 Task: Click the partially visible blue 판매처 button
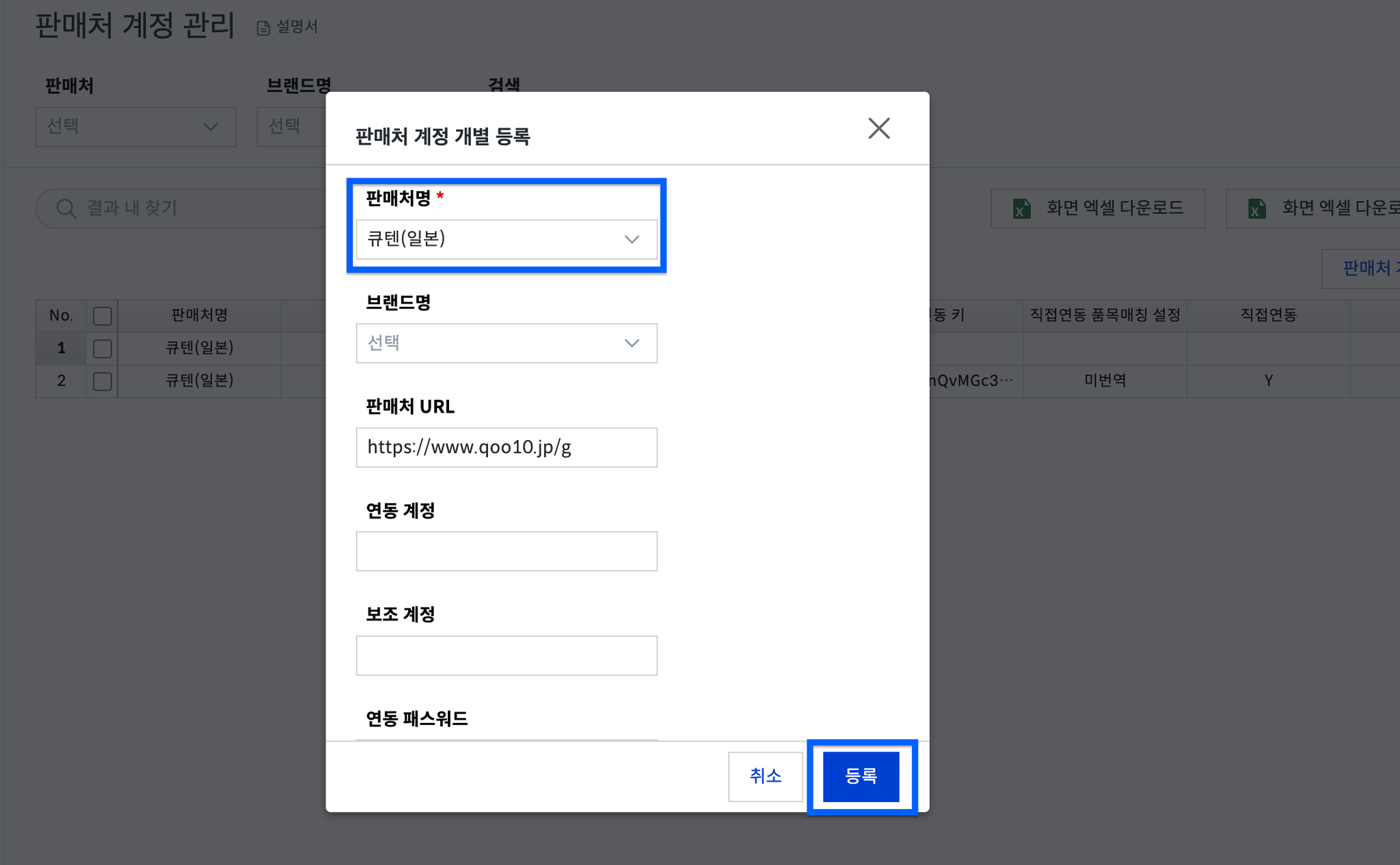coord(1361,269)
